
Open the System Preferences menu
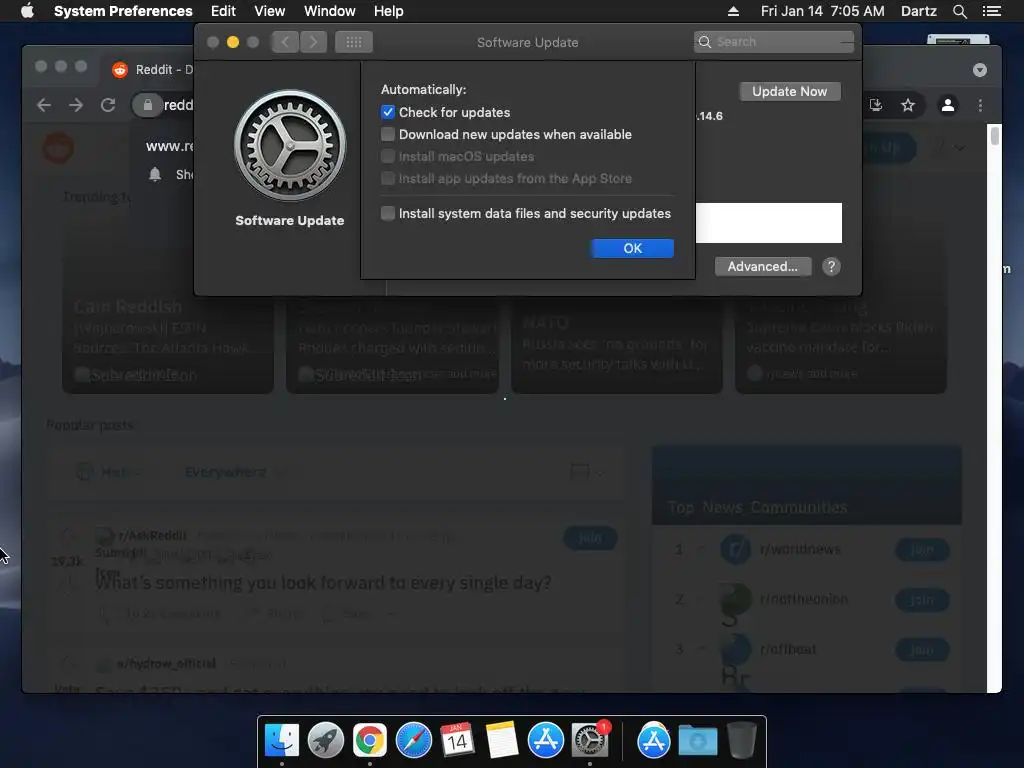tap(123, 11)
